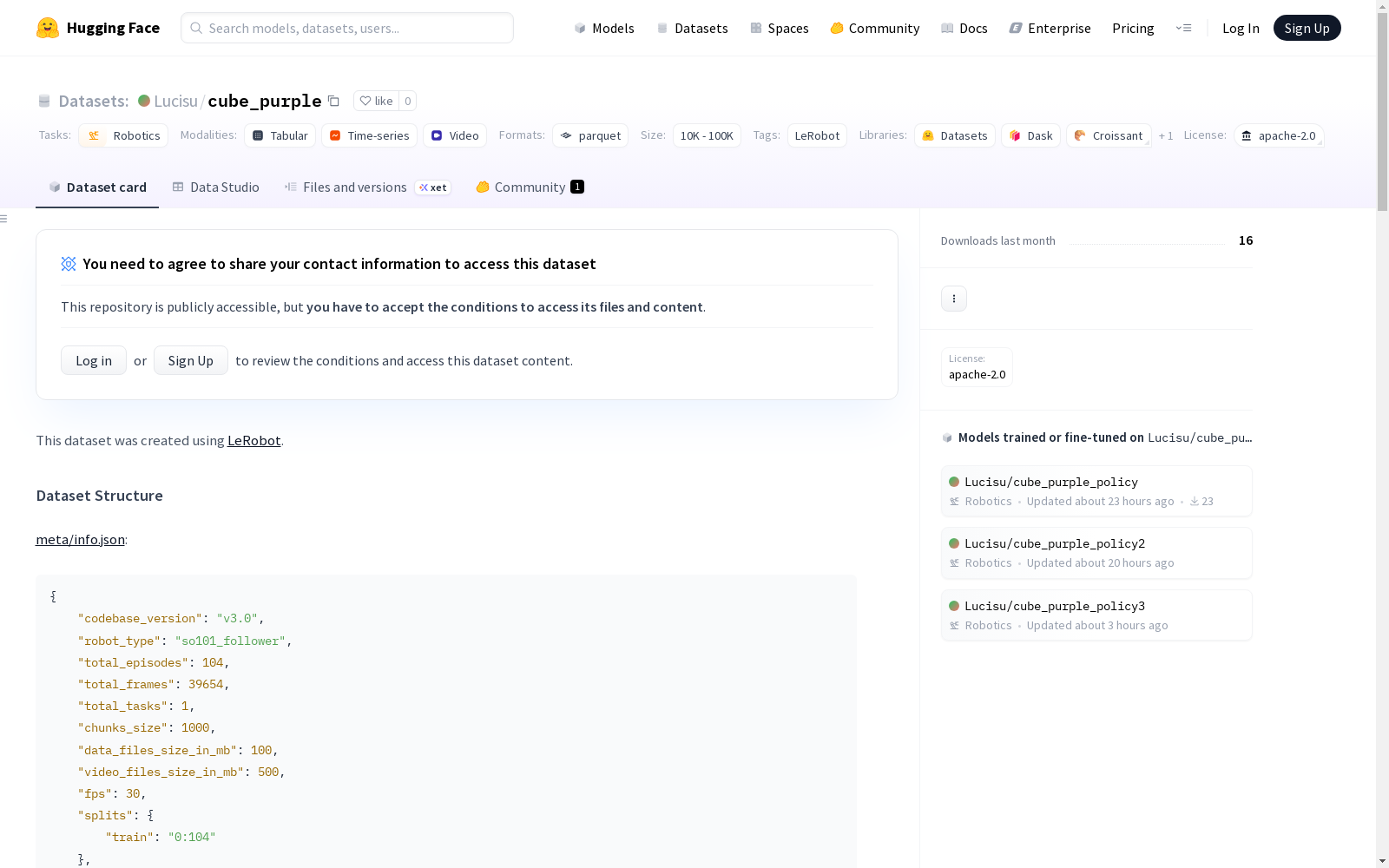Open the Community item in the top navigation
1389x868 pixels.
(875, 28)
